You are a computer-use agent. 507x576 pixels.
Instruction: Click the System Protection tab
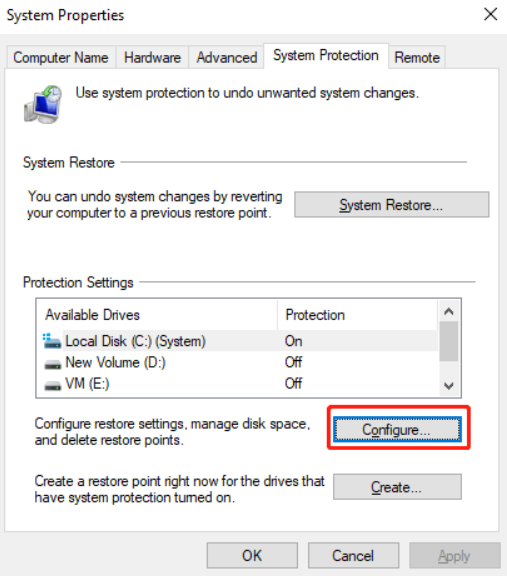pos(326,55)
